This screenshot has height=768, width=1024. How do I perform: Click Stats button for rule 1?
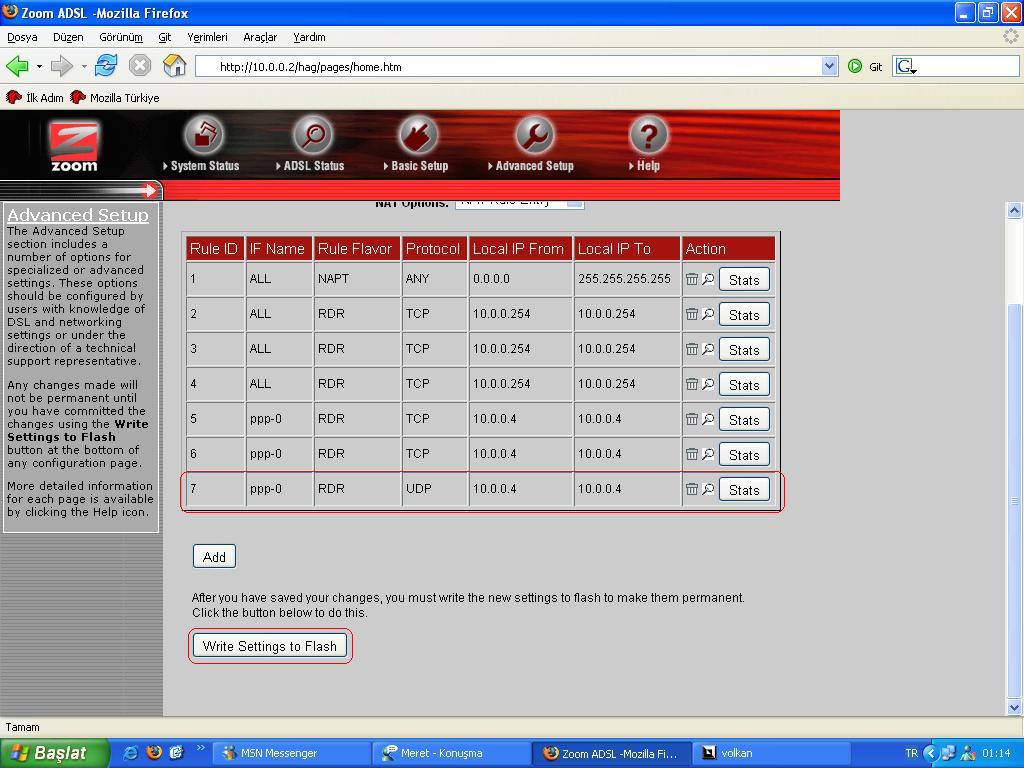[744, 280]
